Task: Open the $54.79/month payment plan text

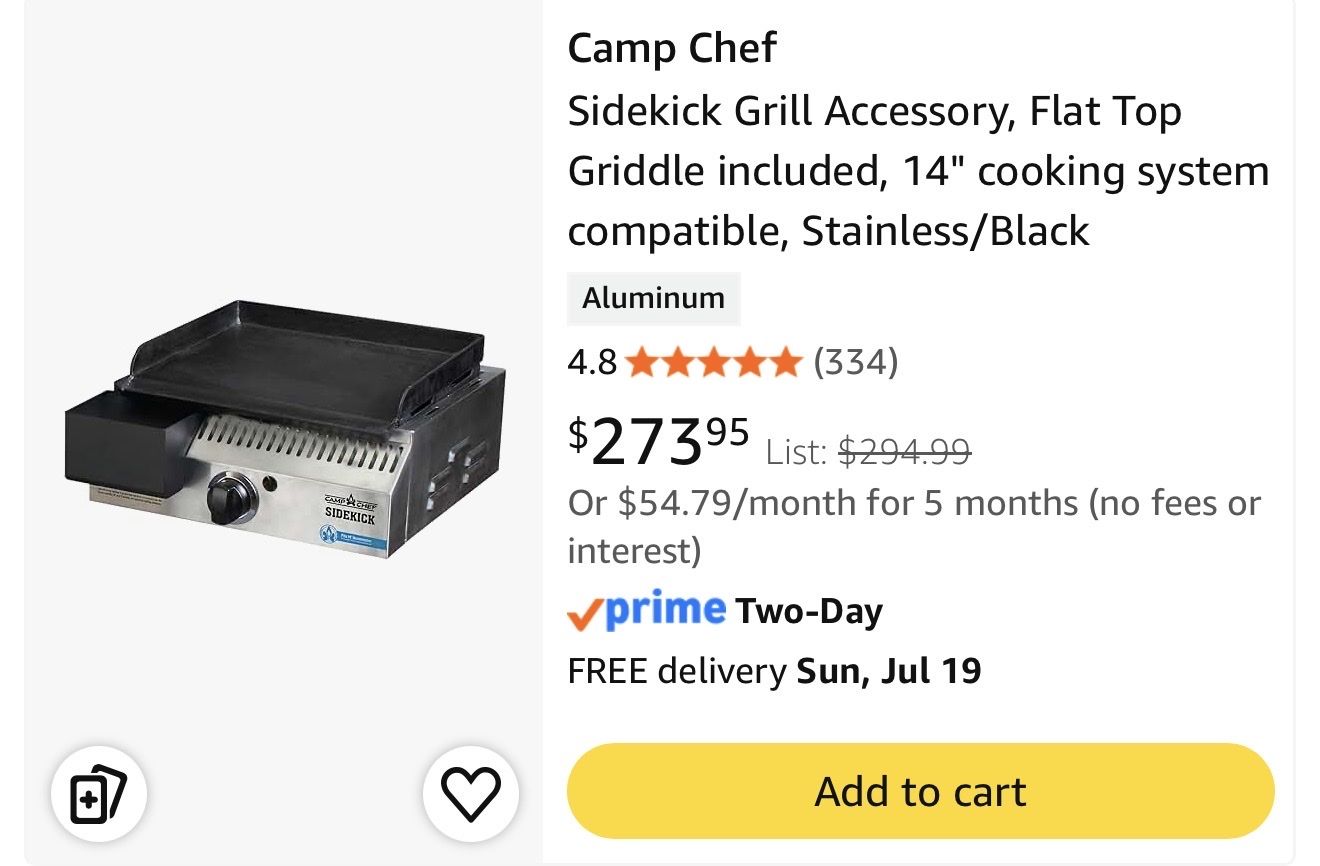Action: click(x=914, y=526)
